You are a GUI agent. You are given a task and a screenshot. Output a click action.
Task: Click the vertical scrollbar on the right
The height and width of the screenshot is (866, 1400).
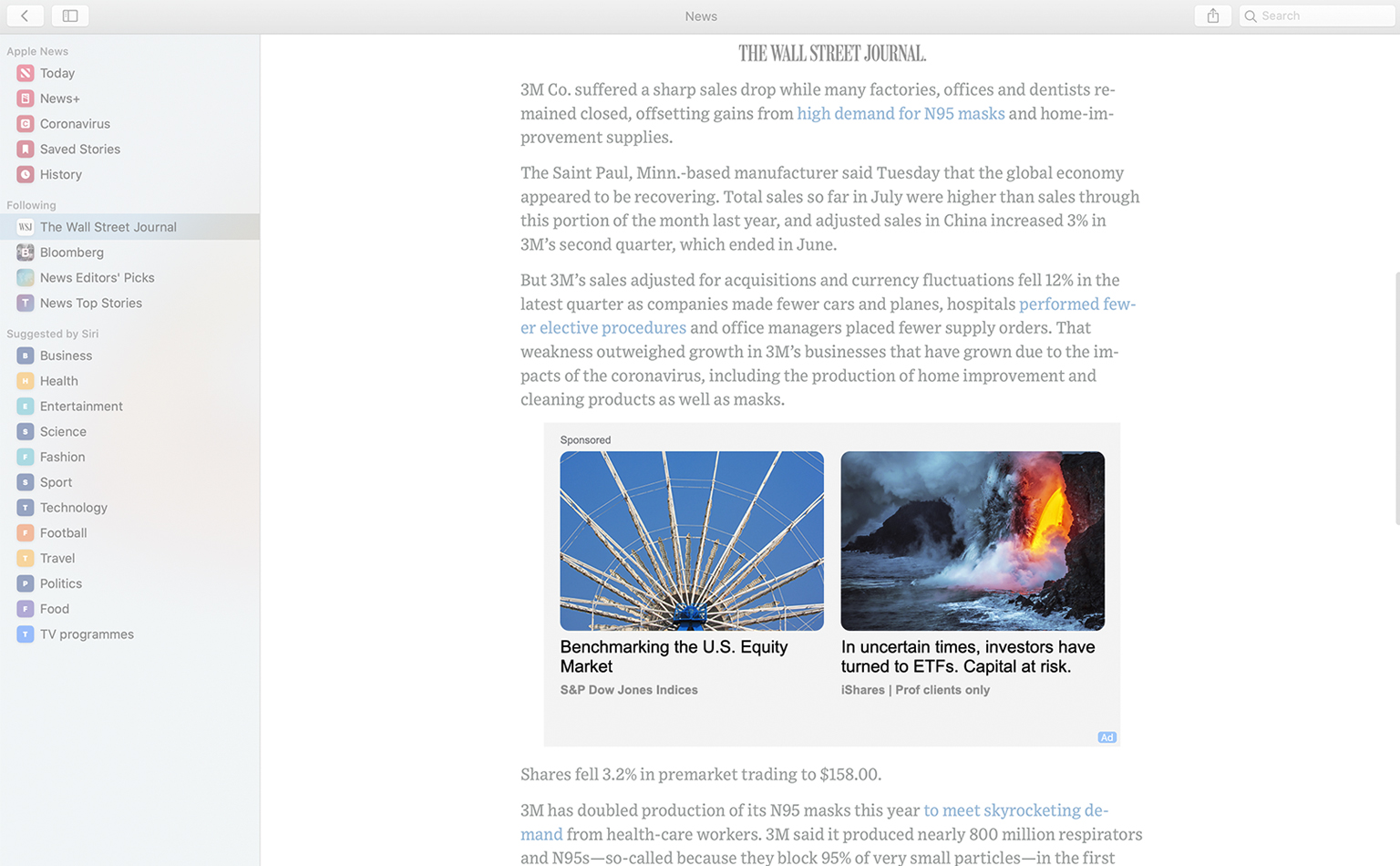click(1396, 397)
